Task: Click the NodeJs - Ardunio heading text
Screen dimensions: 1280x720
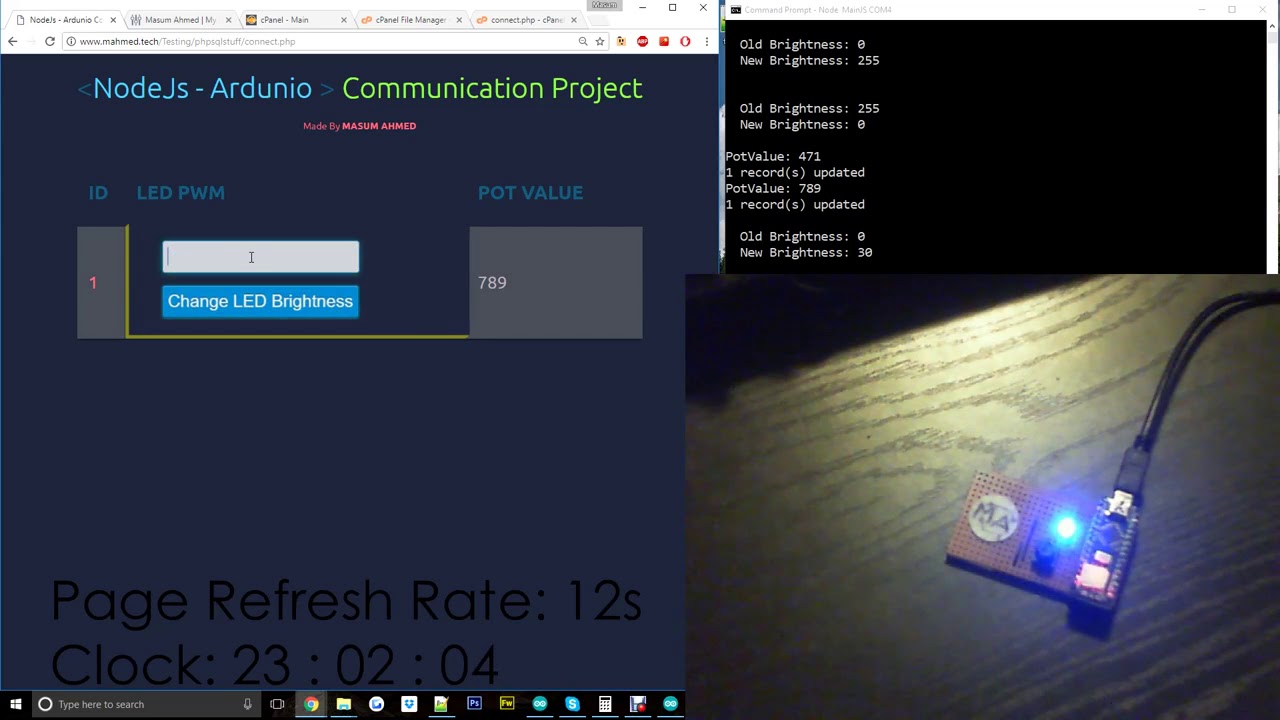Action: point(202,88)
